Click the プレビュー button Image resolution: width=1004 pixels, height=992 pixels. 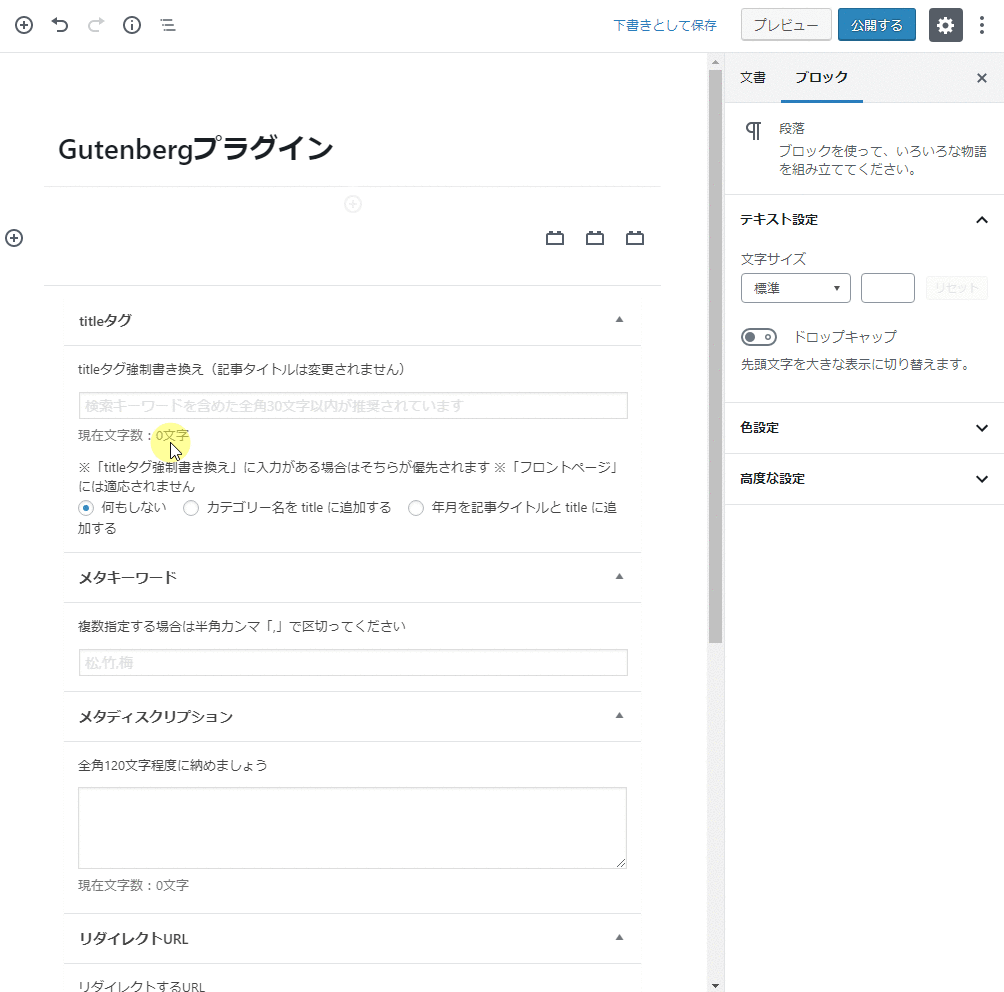[x=786, y=25]
